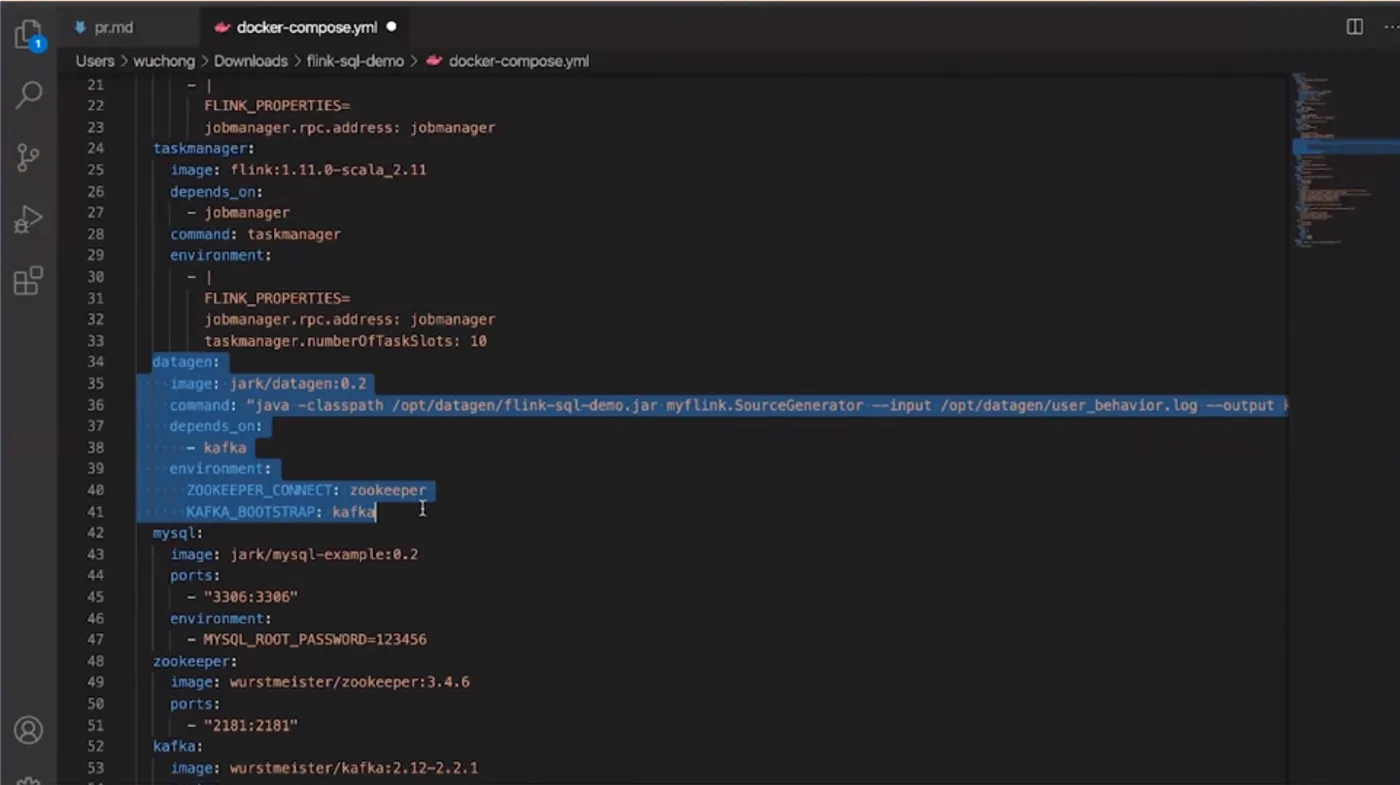Screen dimensions: 1400x785
Task: Click the docker icon on docker-compose.yml tab
Action: 222,27
